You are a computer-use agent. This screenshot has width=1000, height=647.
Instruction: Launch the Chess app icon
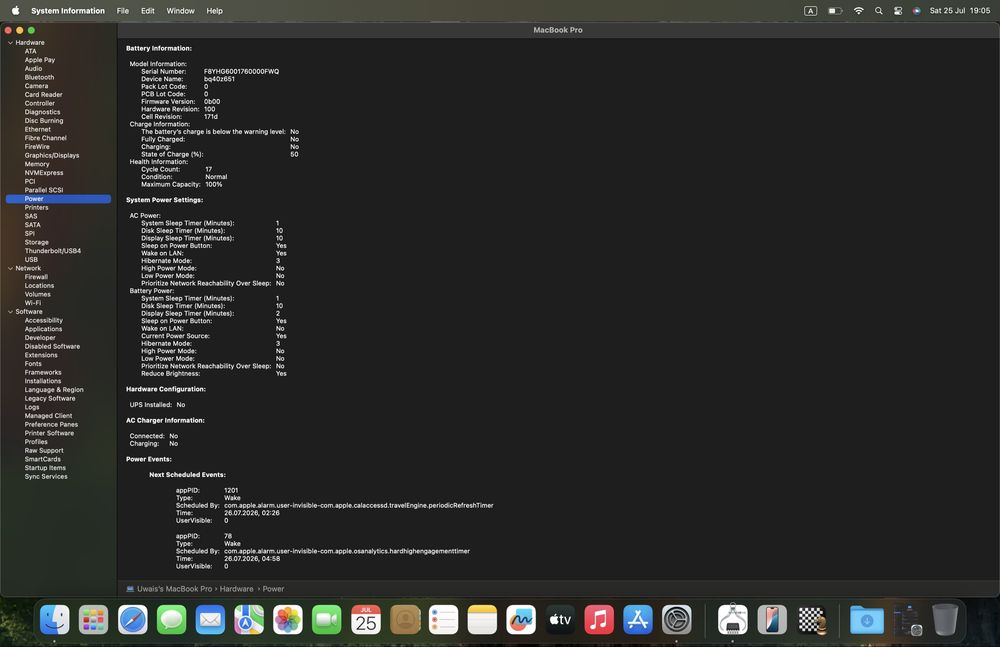[x=811, y=620]
